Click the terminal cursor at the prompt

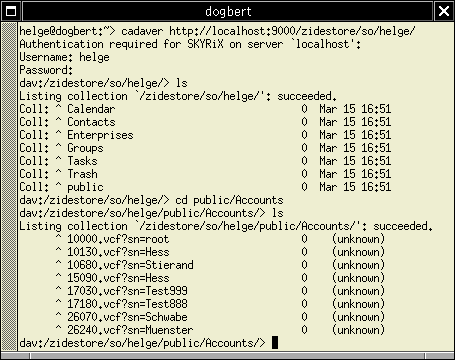[275, 343]
